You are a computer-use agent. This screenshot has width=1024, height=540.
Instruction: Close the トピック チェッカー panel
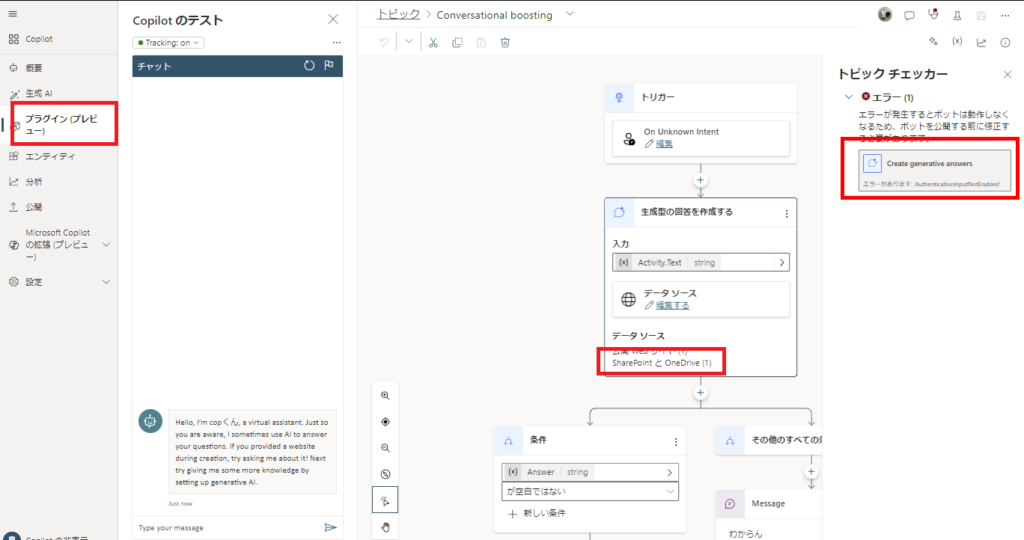point(1007,74)
